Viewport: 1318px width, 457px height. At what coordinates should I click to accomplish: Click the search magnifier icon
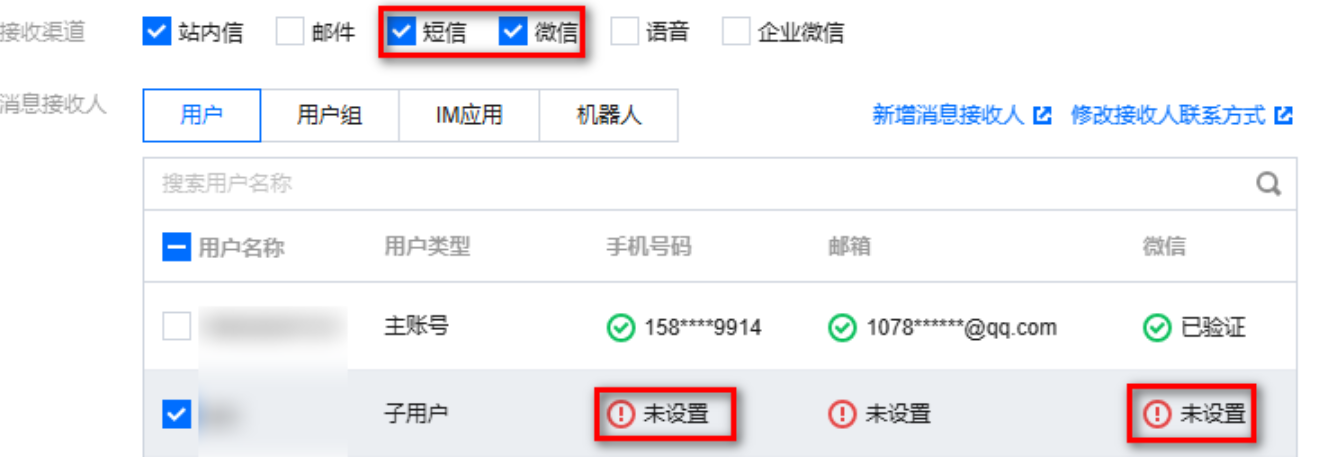pos(1268,184)
